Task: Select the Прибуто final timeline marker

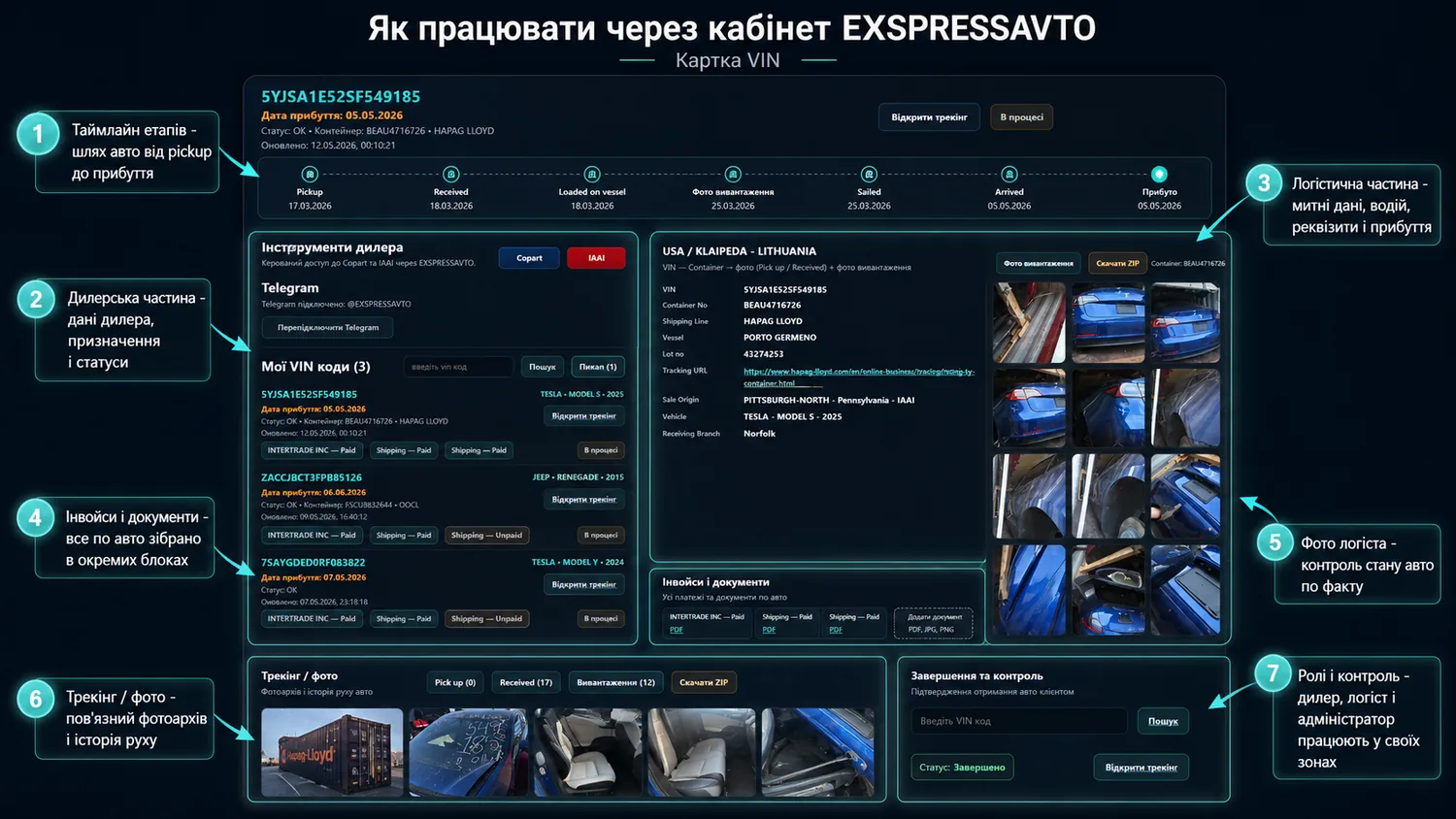Action: click(1159, 175)
